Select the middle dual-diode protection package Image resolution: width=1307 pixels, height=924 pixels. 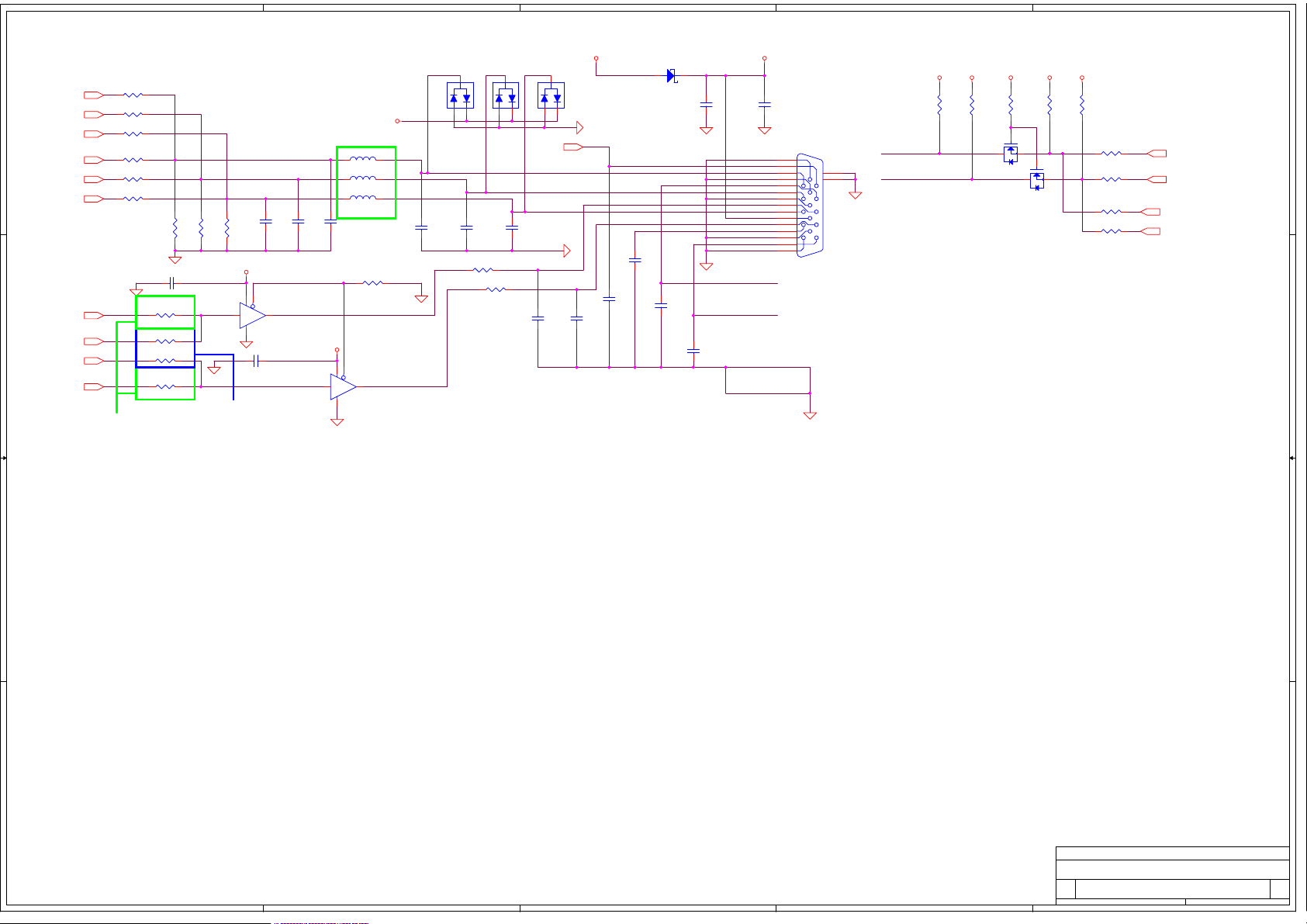[506, 95]
